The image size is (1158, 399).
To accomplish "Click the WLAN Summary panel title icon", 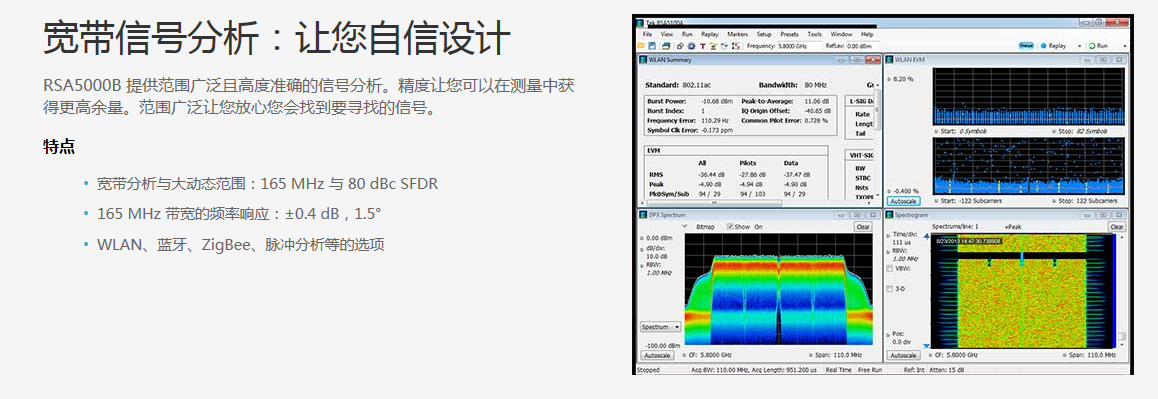I will point(643,60).
